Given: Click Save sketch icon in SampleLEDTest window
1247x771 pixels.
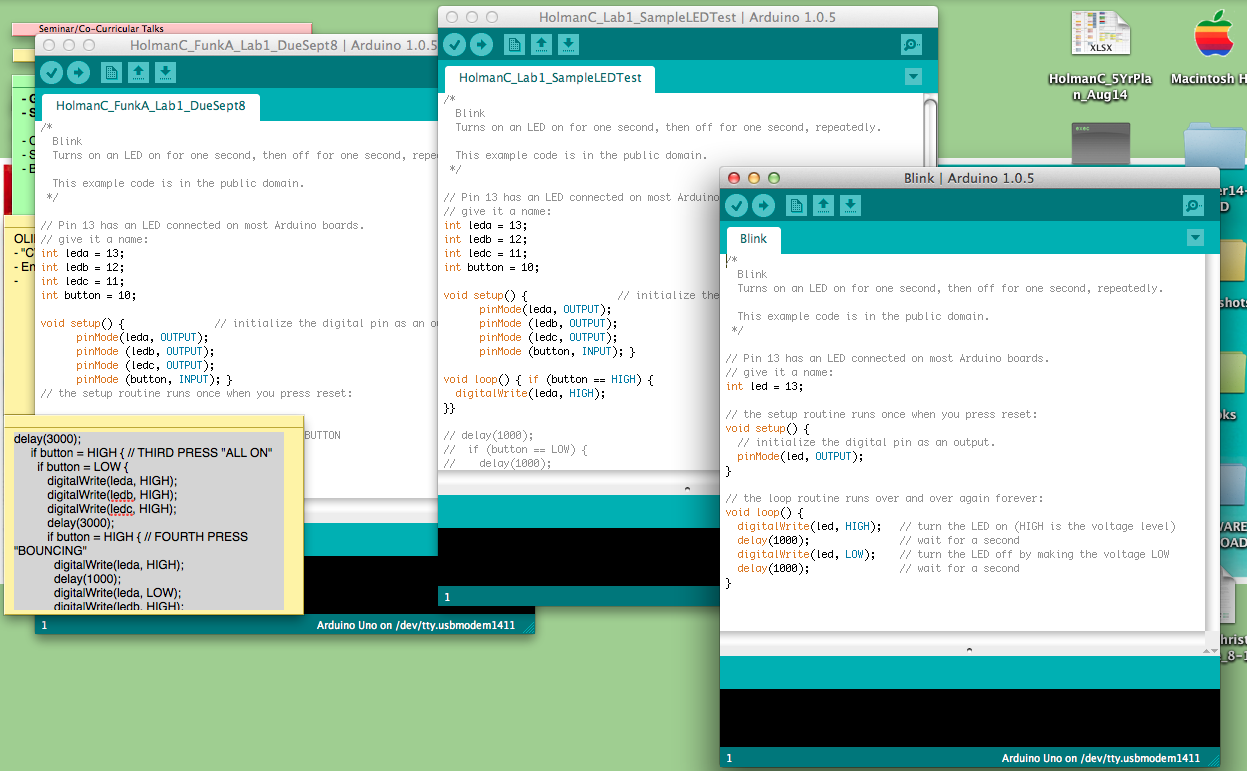Looking at the screenshot, I should [x=568, y=44].
